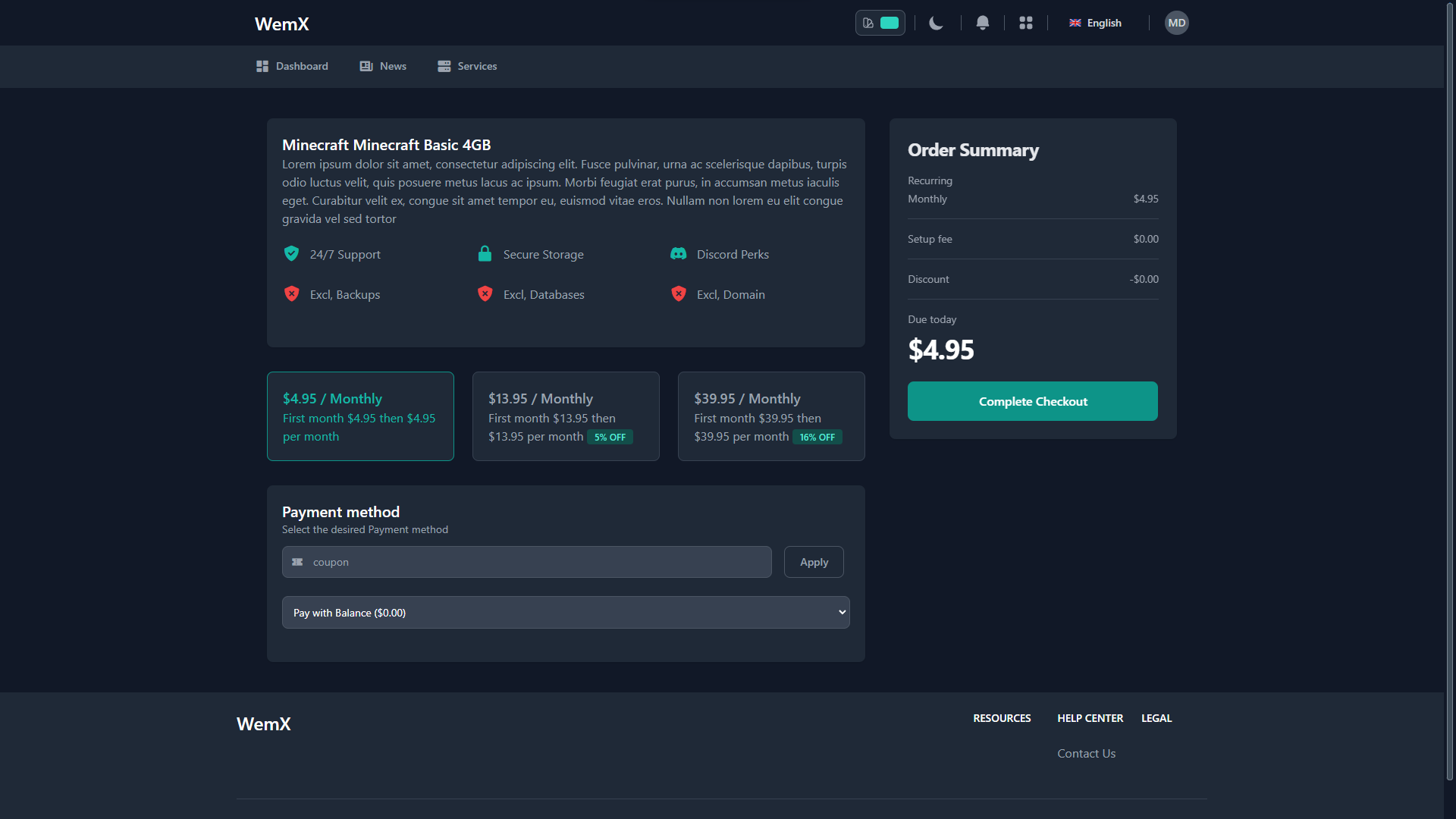Screen dimensions: 1456x819
Task: Click the UK flag icon
Action: [x=1075, y=23]
